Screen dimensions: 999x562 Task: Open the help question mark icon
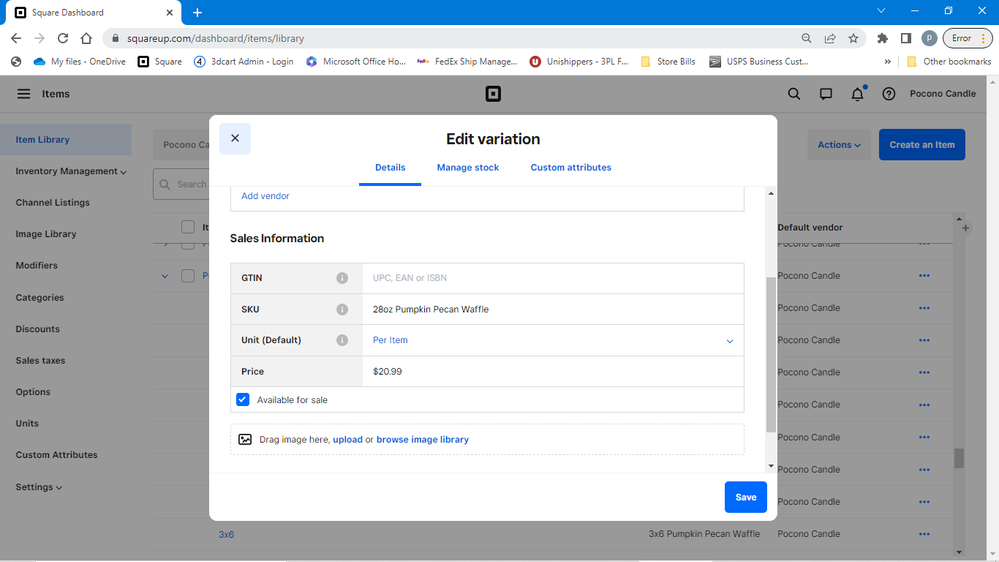click(888, 94)
